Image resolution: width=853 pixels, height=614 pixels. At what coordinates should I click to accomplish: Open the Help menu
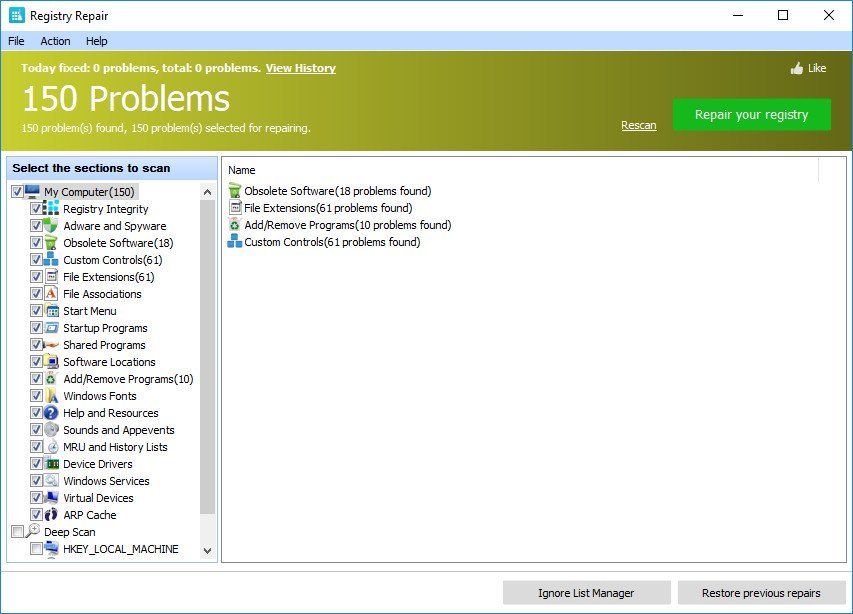click(97, 41)
